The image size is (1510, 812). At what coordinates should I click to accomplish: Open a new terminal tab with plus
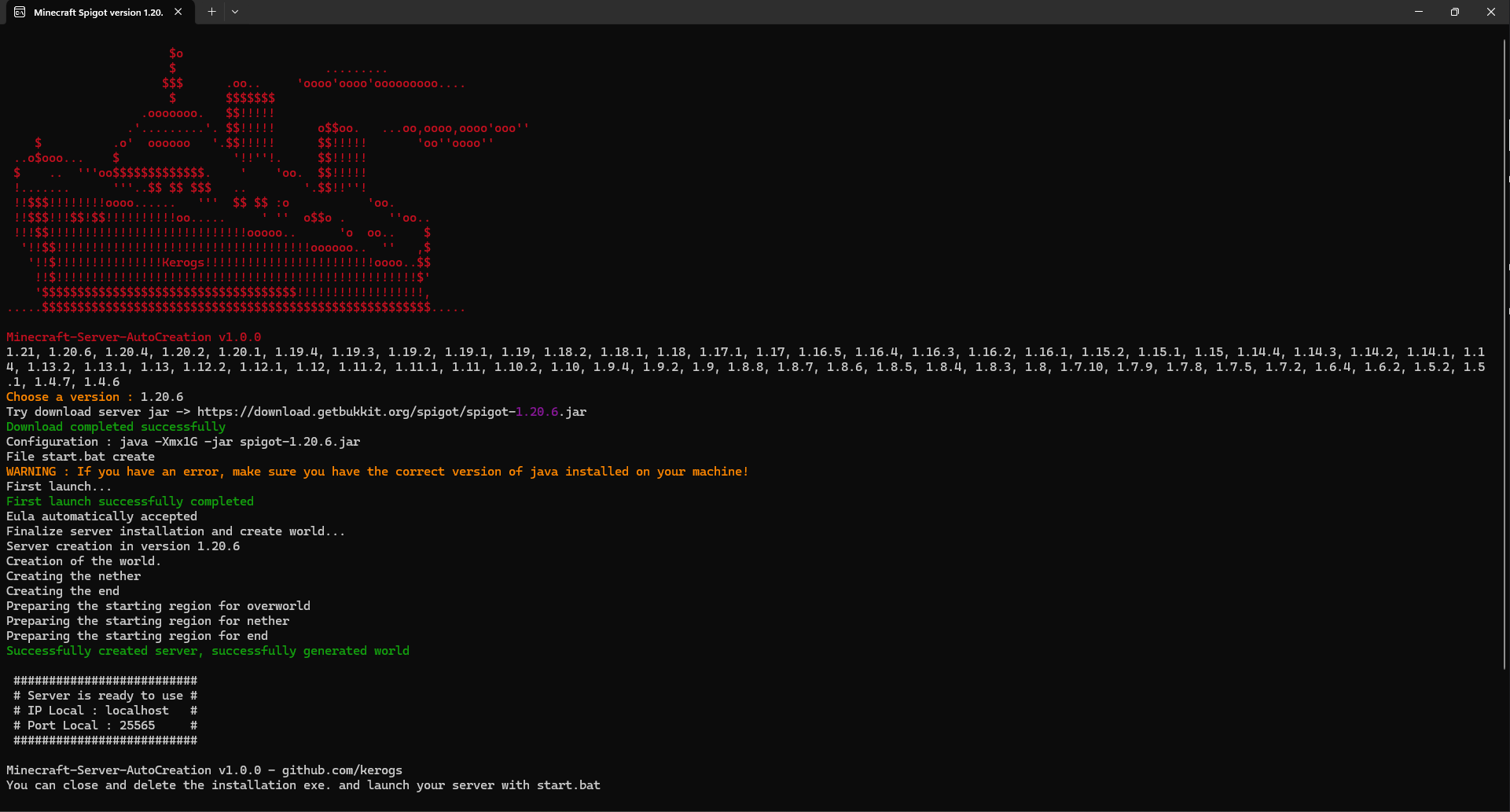[211, 12]
